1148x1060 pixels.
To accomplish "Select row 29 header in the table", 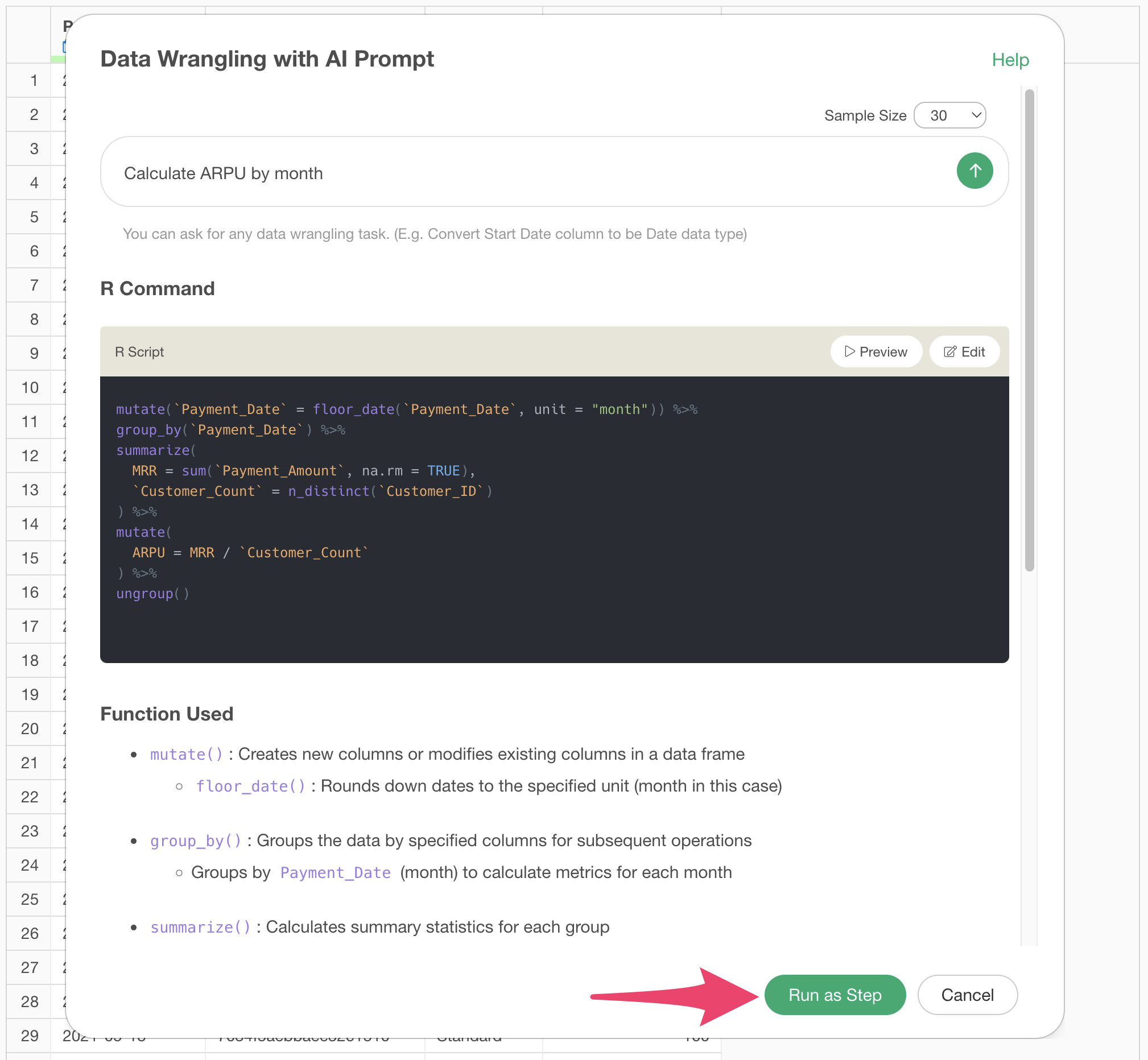I will pyautogui.click(x=30, y=1036).
